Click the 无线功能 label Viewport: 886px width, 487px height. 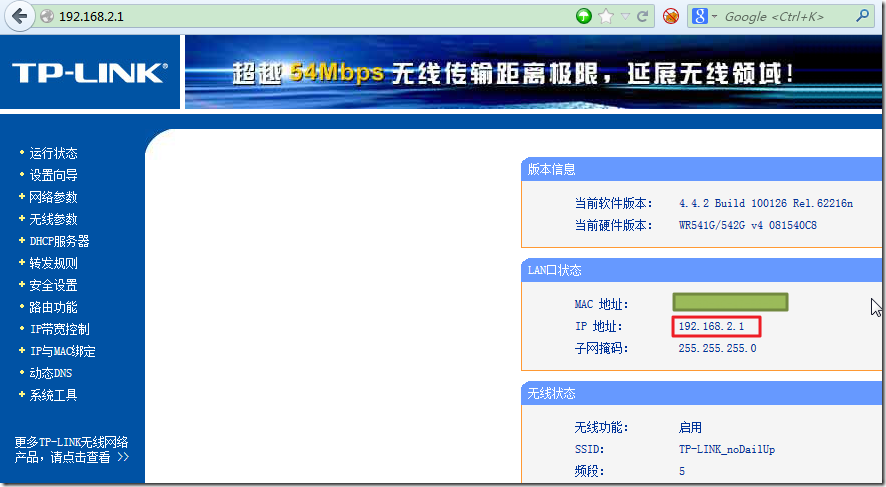click(601, 428)
